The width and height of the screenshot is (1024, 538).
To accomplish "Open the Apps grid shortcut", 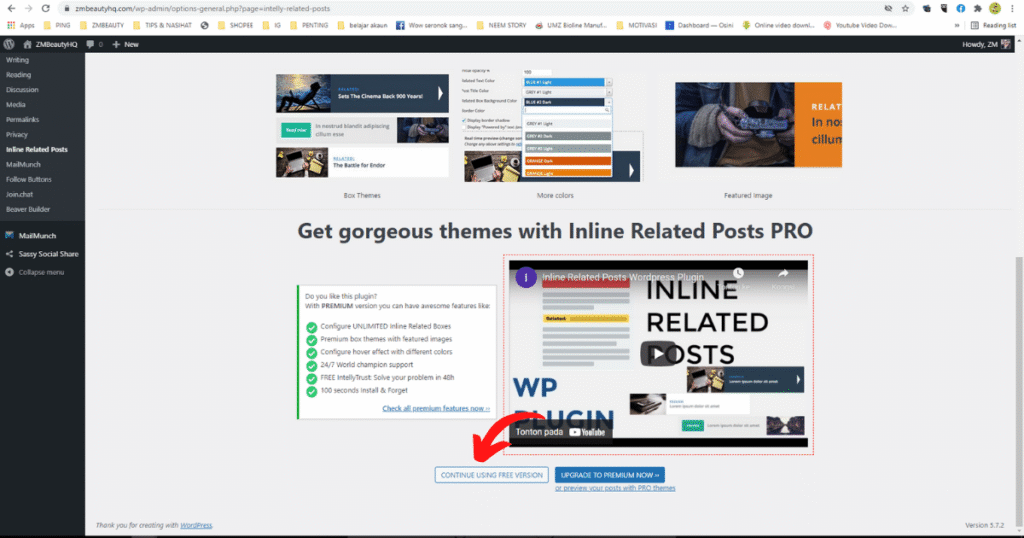I will tap(21, 25).
